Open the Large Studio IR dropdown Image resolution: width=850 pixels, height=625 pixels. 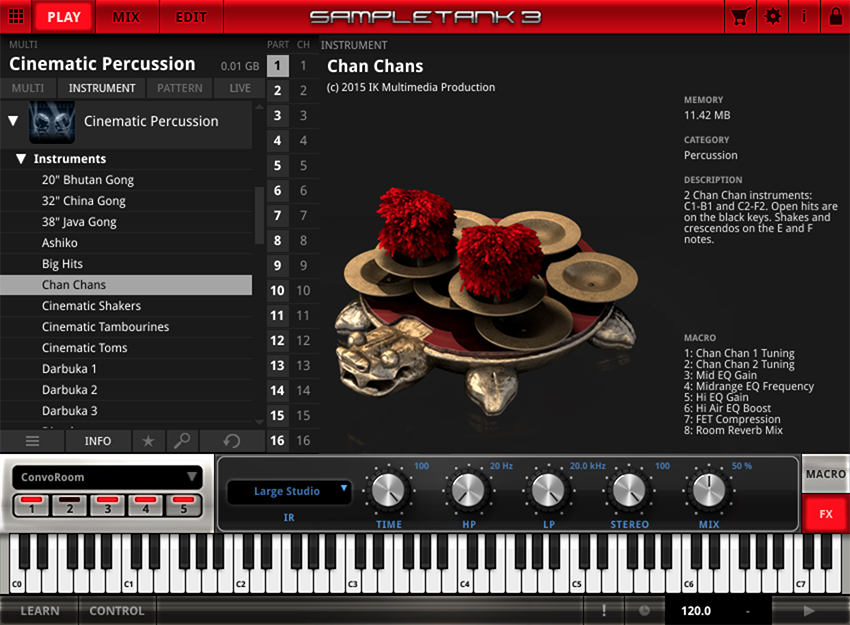pos(288,491)
